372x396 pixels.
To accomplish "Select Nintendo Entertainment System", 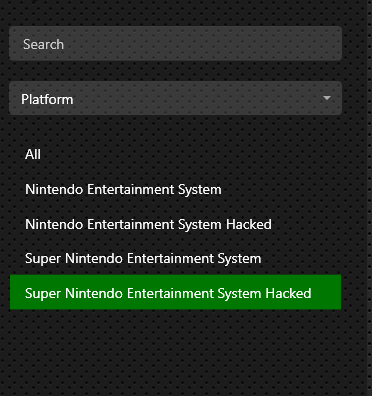I will click(x=175, y=189).
